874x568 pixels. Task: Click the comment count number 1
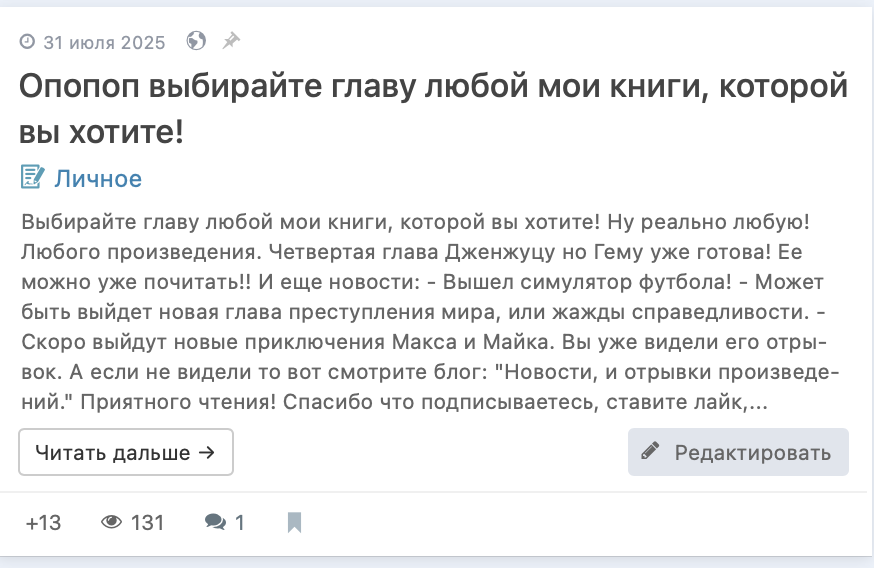coord(240,522)
